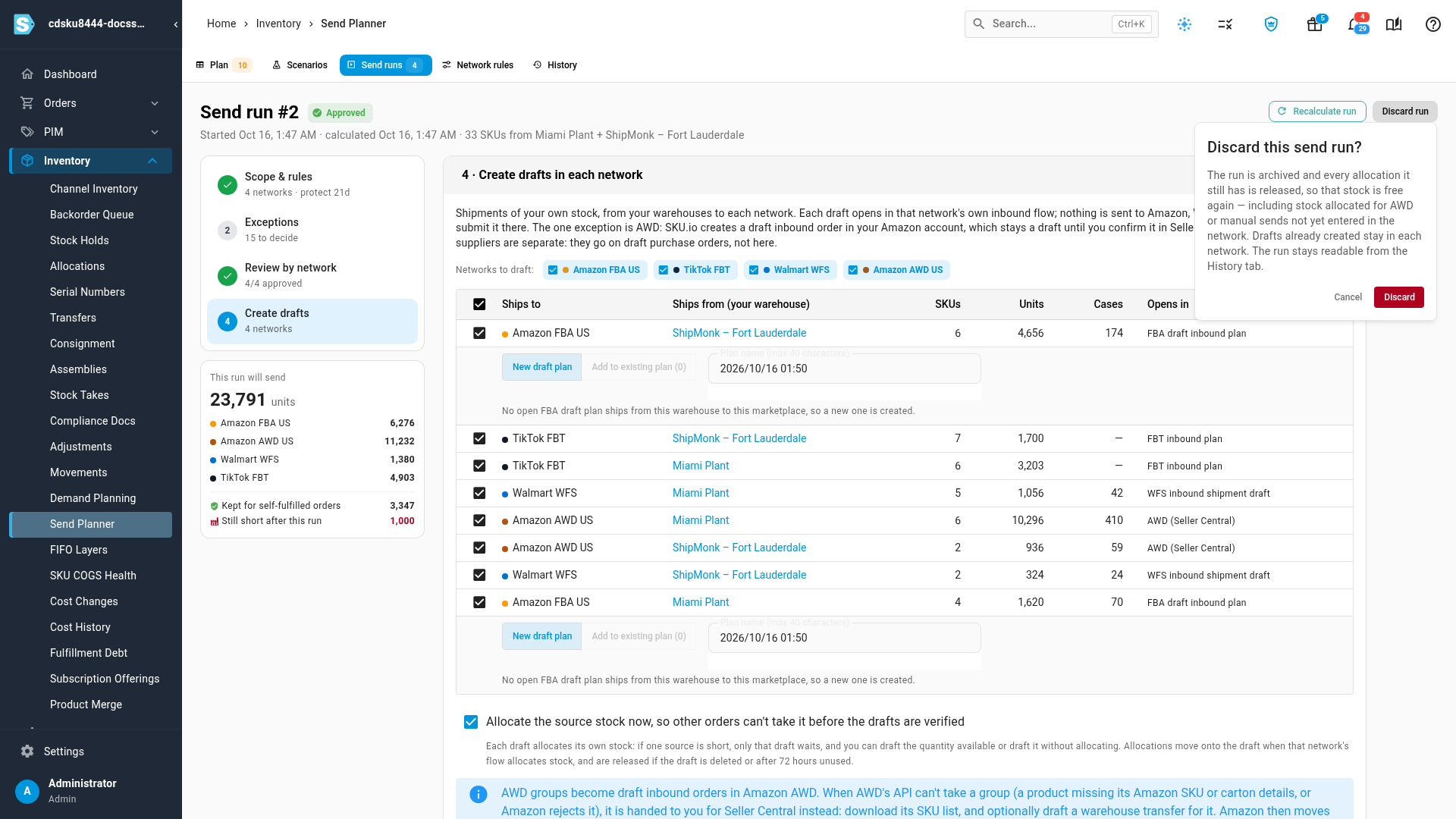
Task: Uncheck the TikTok FBT network checkbox
Action: (x=664, y=270)
